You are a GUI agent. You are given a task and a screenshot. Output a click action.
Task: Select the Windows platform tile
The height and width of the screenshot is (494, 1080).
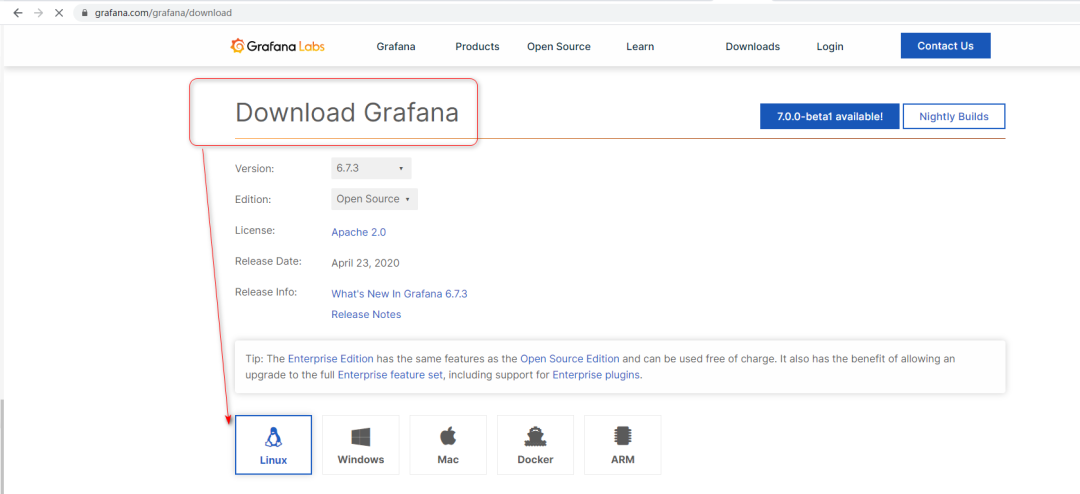click(x=361, y=444)
